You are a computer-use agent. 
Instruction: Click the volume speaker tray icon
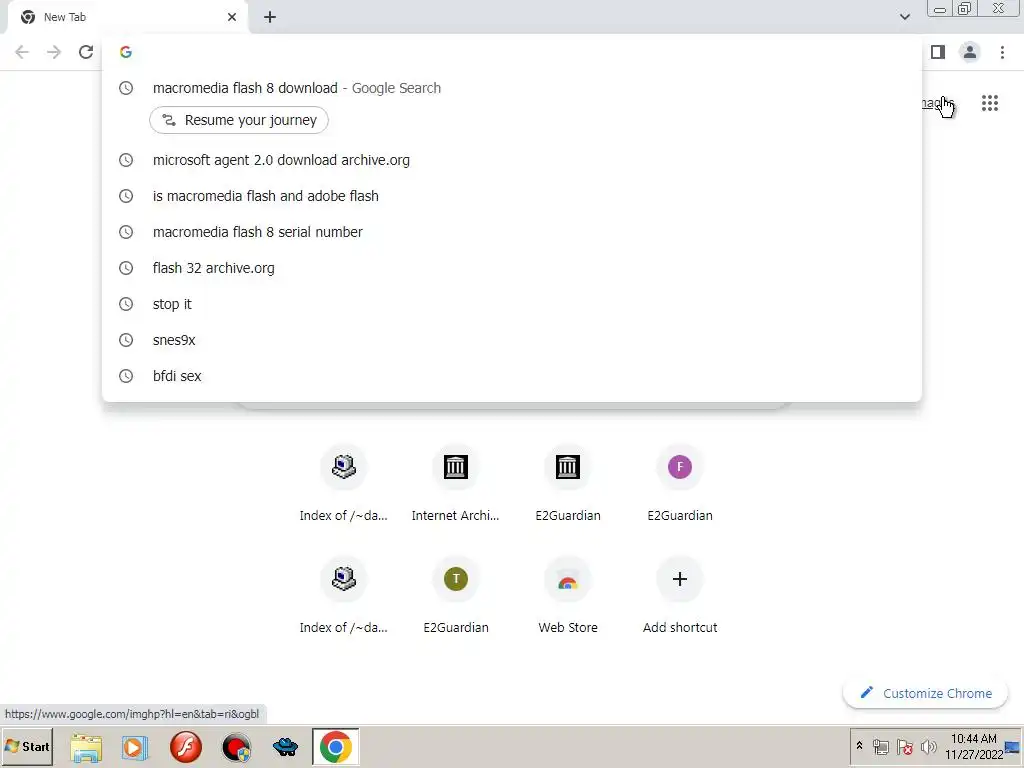coord(928,747)
